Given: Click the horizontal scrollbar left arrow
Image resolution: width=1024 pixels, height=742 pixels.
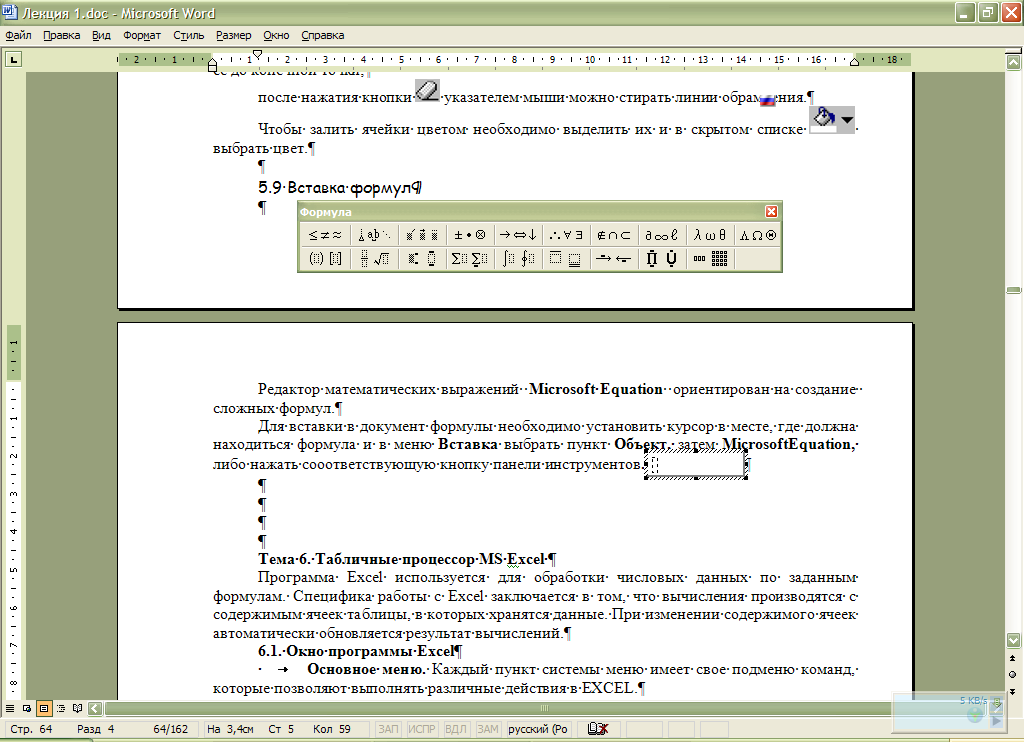Looking at the screenshot, I should tap(95, 708).
